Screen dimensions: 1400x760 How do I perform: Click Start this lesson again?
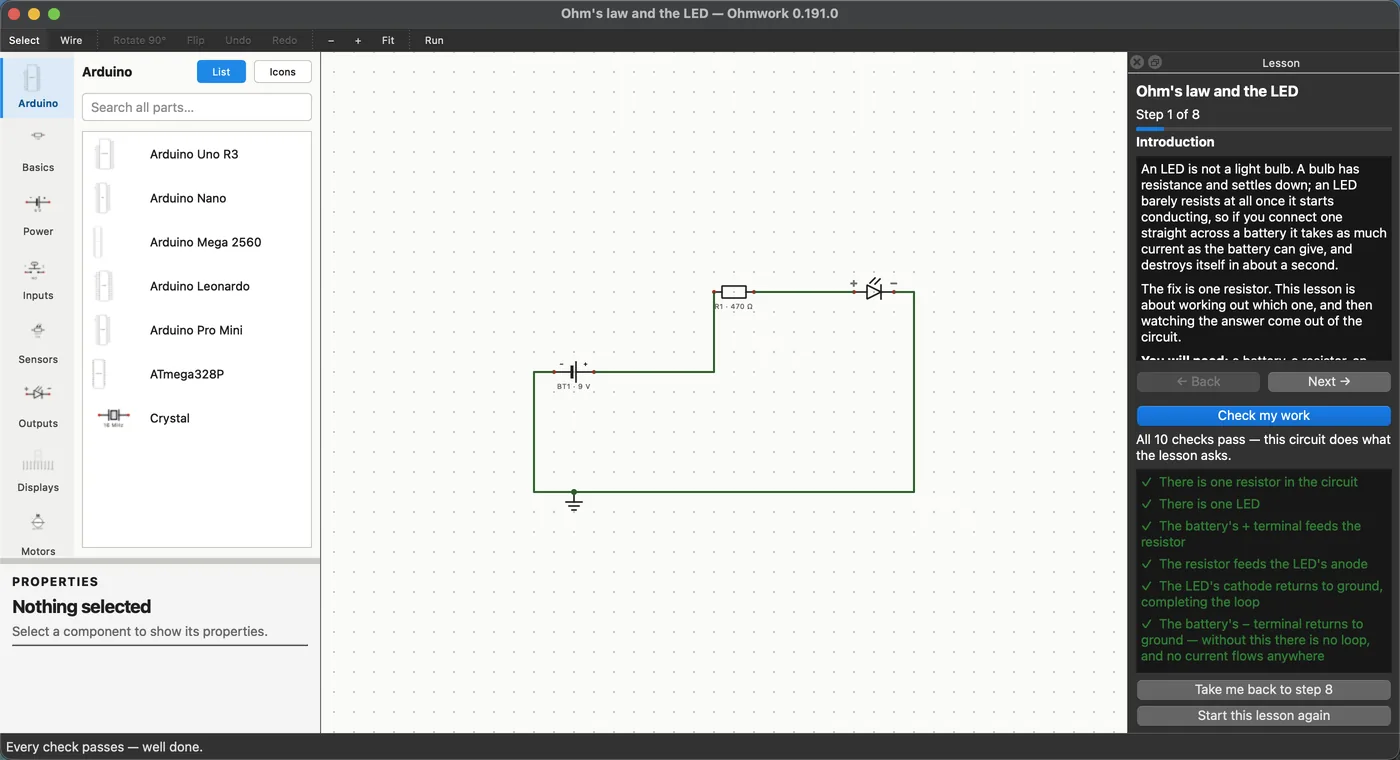1264,716
